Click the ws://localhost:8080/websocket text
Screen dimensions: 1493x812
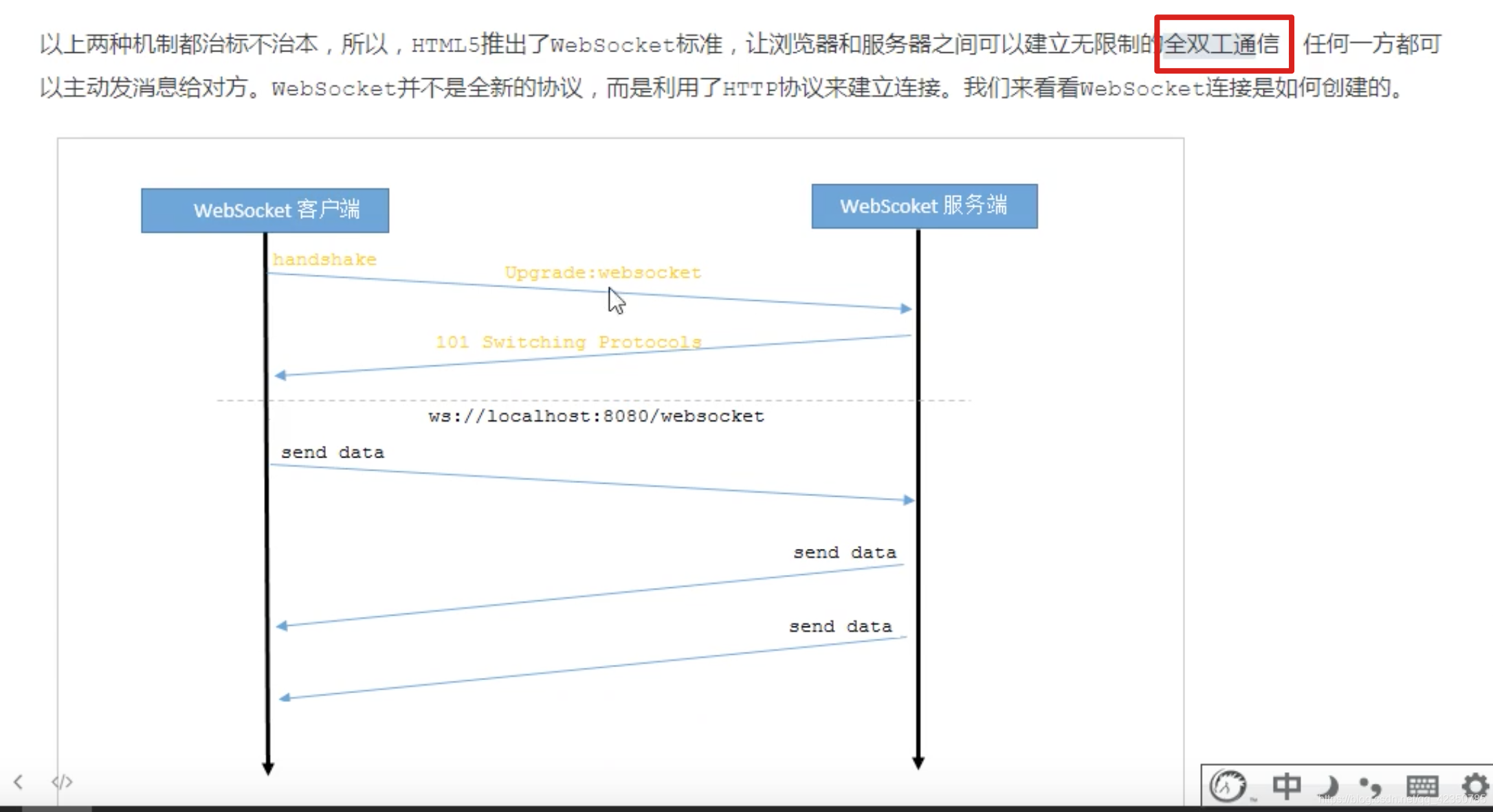(596, 416)
